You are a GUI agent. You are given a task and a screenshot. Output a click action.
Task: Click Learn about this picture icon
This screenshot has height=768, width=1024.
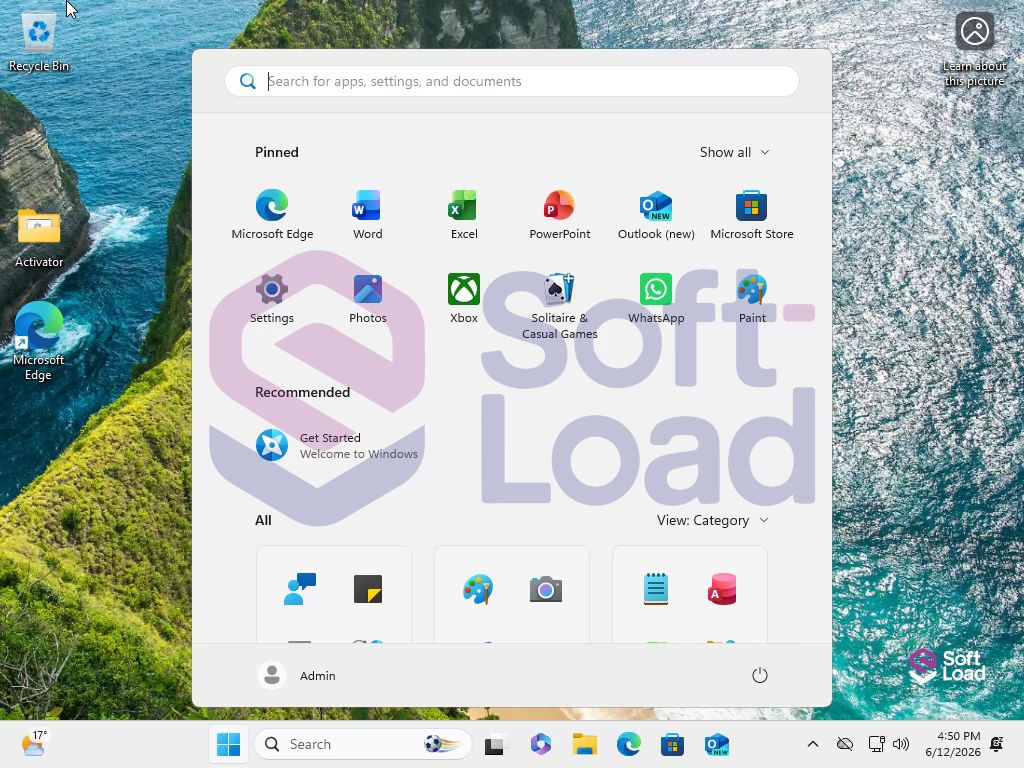pos(974,50)
